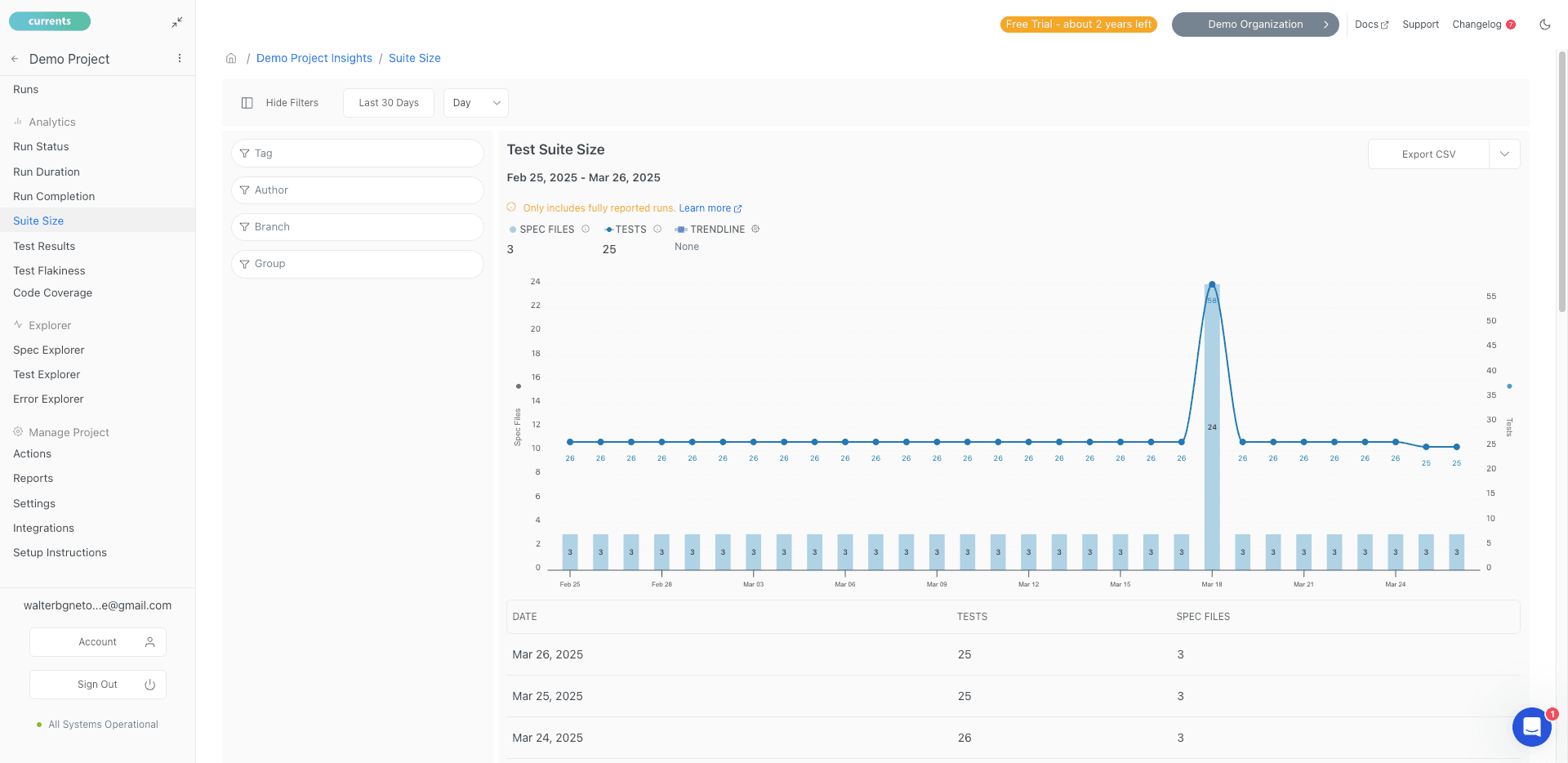The width and height of the screenshot is (1568, 763).
Task: Toggle the TRENDLINE legend series
Action: coord(710,230)
